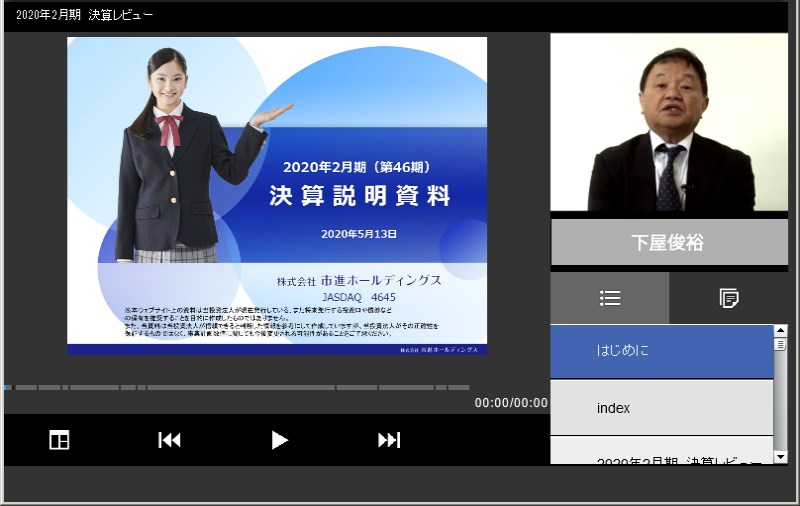The width and height of the screenshot is (800, 506).
Task: Click the chapter list scrollbar thumb
Action: pos(781,344)
